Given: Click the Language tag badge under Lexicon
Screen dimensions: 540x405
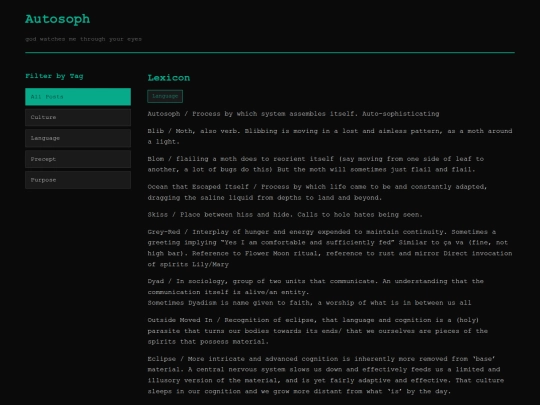Looking at the screenshot, I should 165,96.
